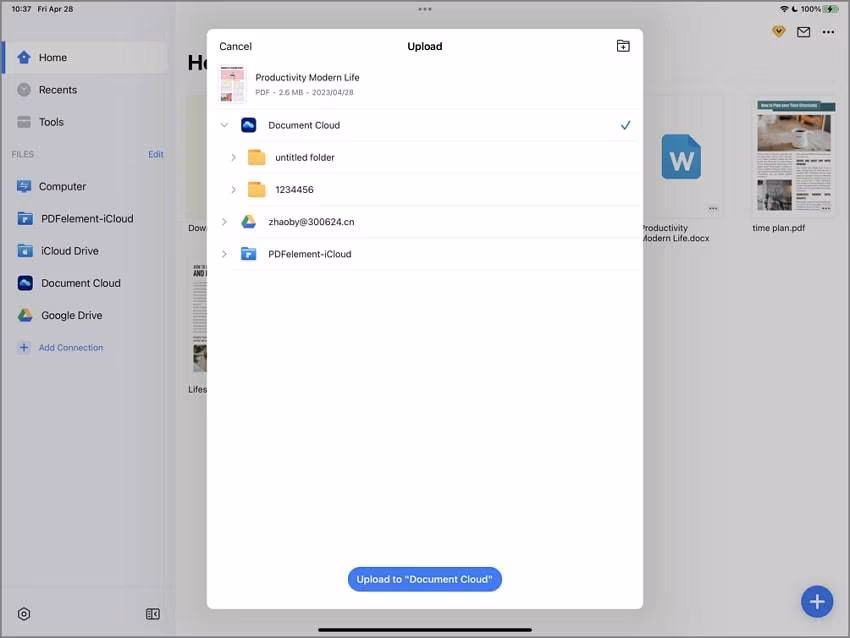850x638 pixels.
Task: Select PDFelement-iCloud folder icon in dialog
Action: click(249, 254)
